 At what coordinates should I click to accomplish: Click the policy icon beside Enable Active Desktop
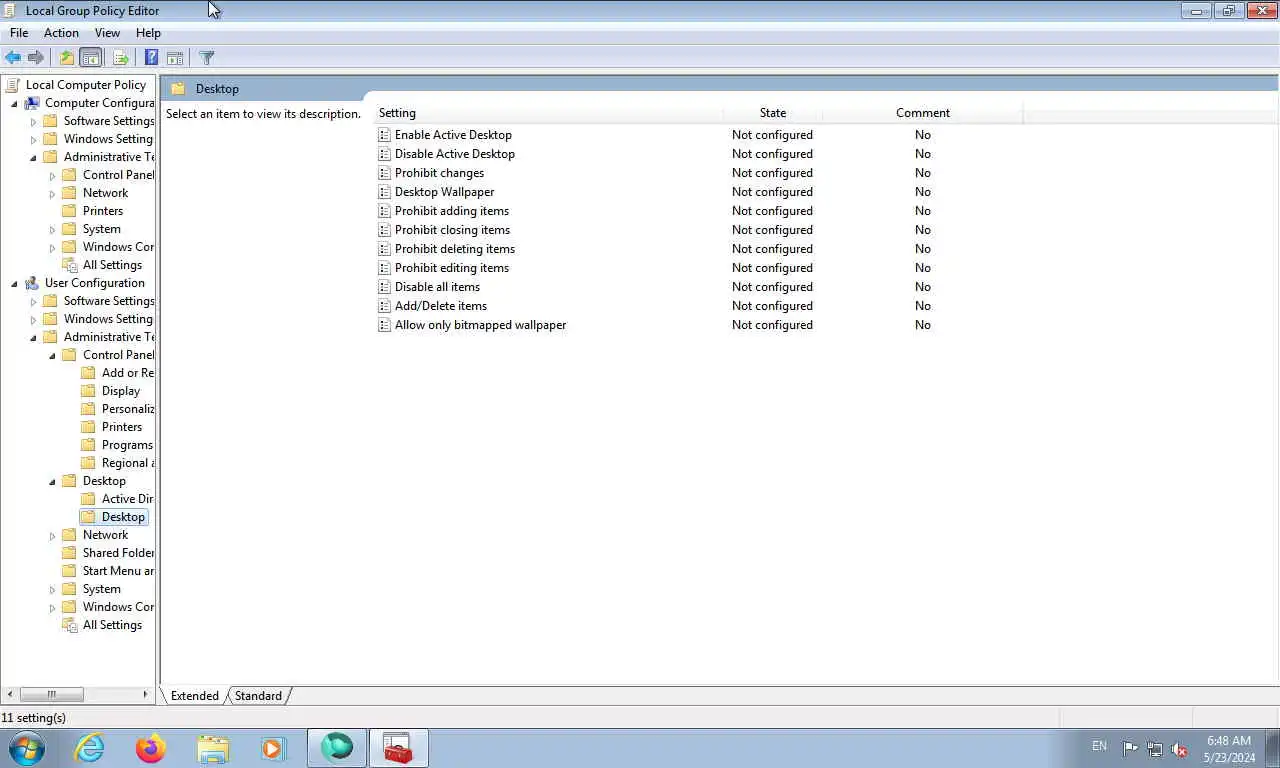pyautogui.click(x=384, y=135)
